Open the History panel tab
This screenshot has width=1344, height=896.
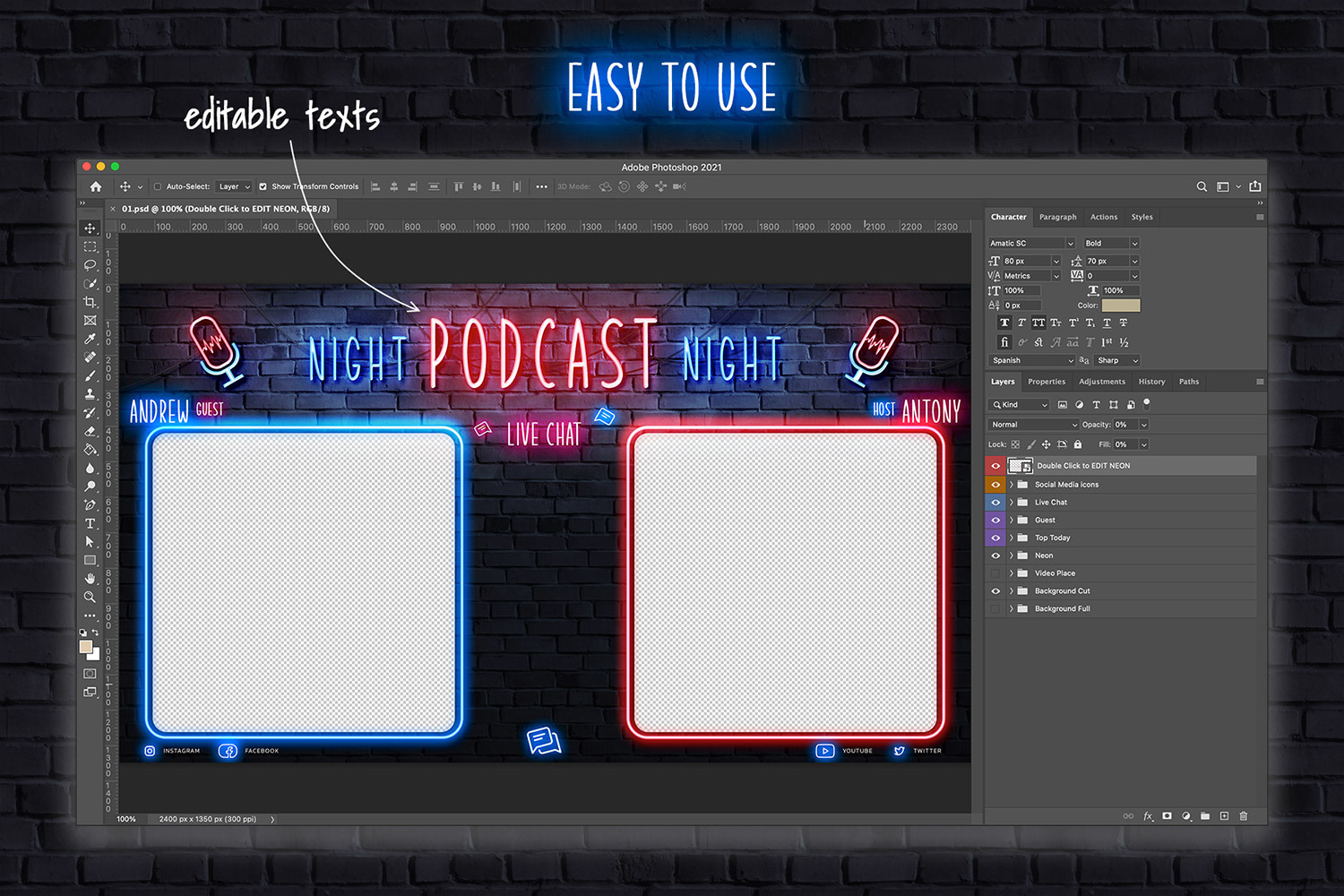point(1151,382)
